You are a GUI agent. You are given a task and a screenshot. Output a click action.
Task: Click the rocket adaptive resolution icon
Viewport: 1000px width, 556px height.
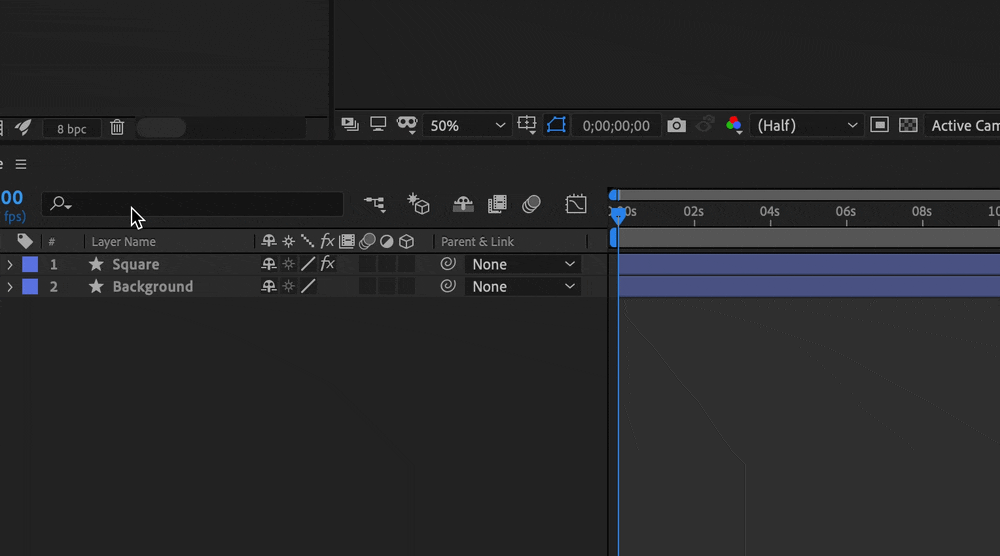pos(23,128)
